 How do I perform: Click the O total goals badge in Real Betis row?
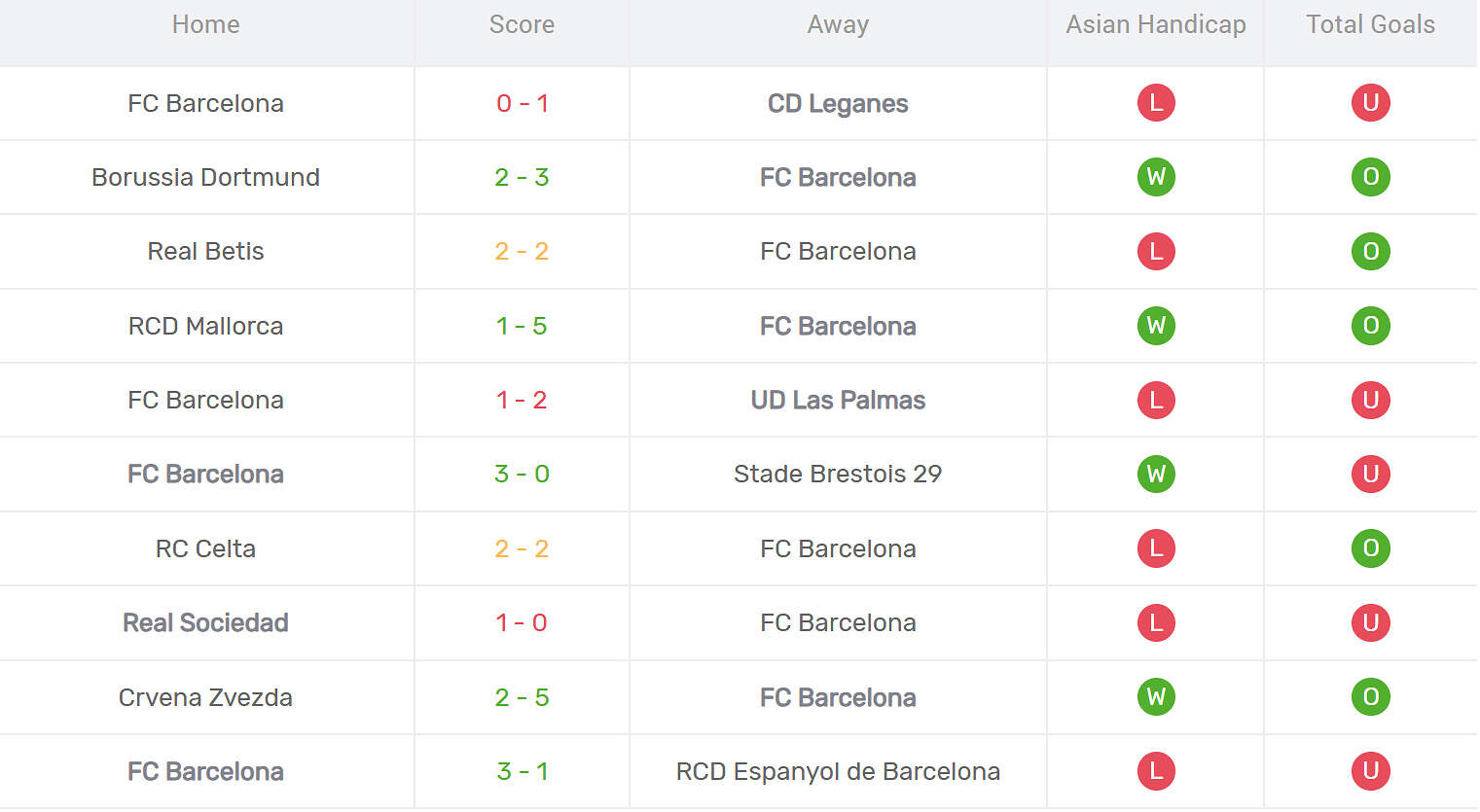tap(1370, 252)
